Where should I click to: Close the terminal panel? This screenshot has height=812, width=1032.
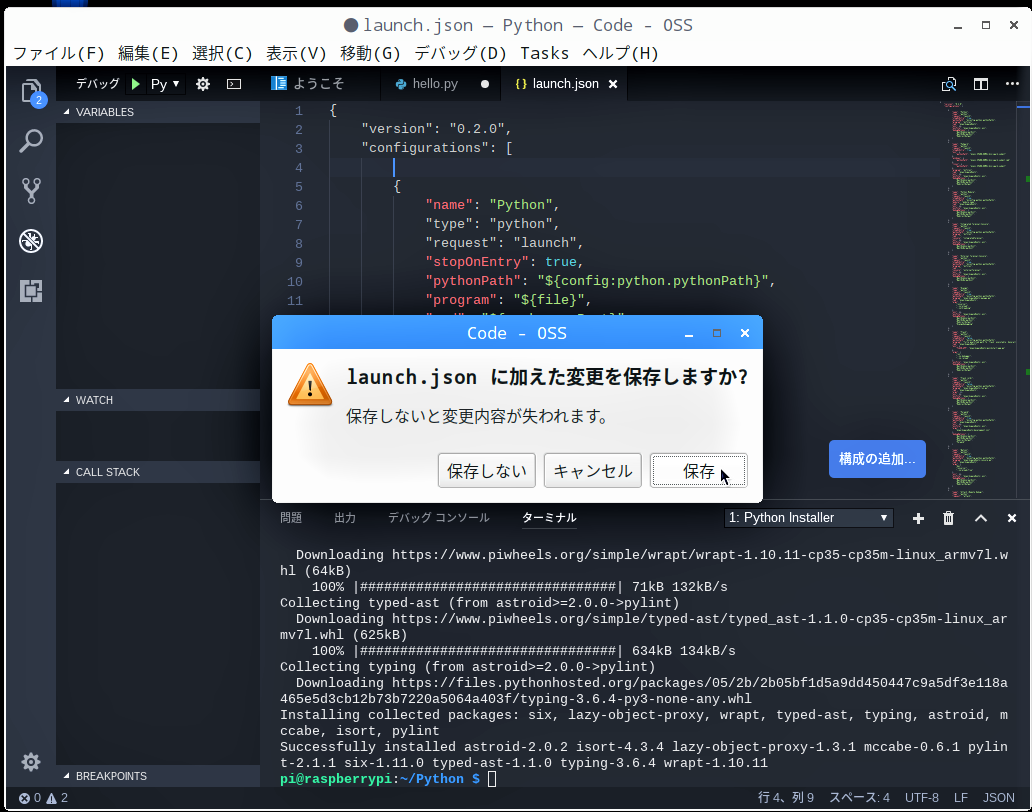1012,519
